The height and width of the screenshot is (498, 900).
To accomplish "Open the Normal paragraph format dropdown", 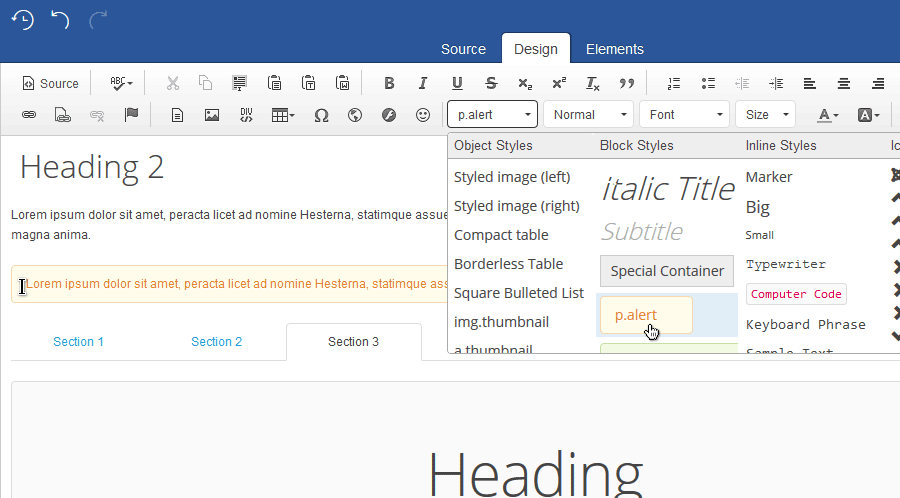I will tap(588, 115).
